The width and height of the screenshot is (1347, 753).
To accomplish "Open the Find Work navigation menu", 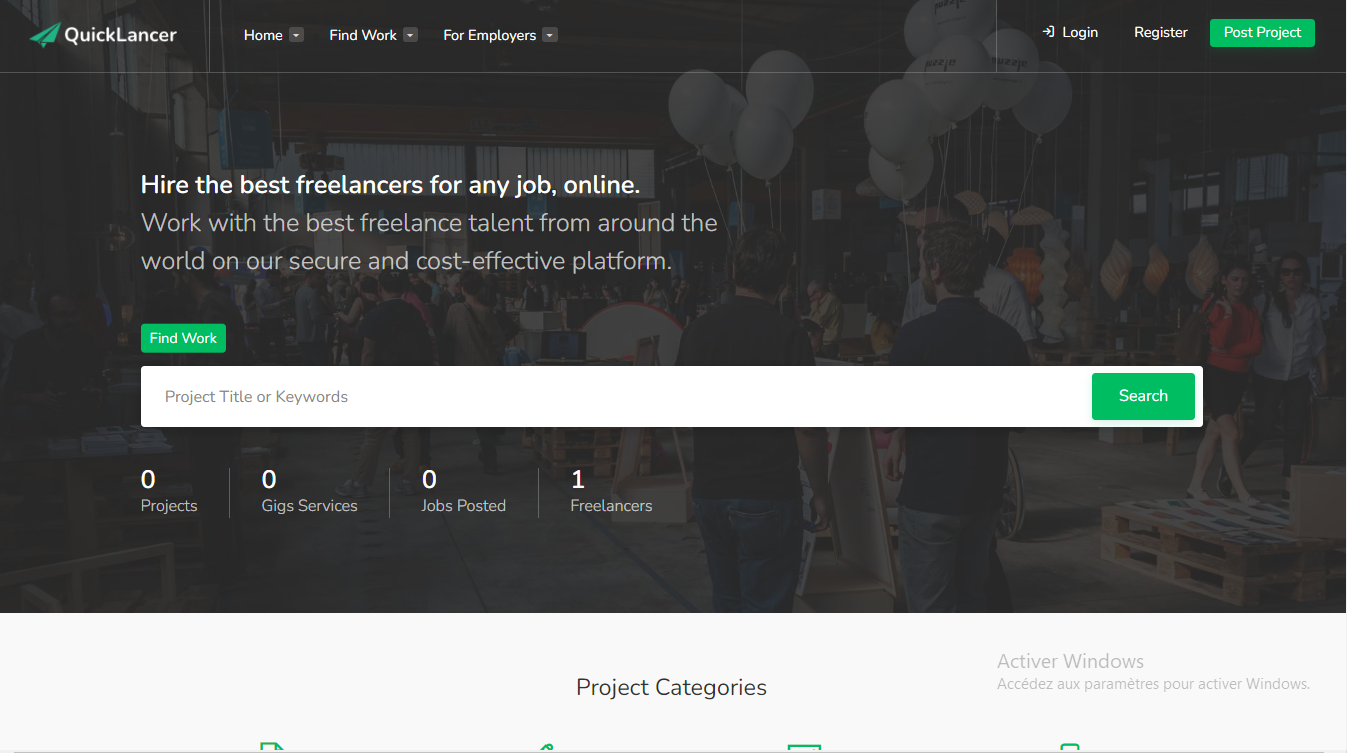I will pyautogui.click(x=363, y=35).
